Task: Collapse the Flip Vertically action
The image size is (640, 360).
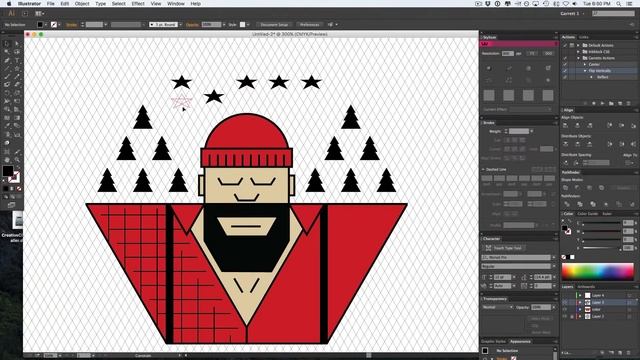Action: (585, 71)
